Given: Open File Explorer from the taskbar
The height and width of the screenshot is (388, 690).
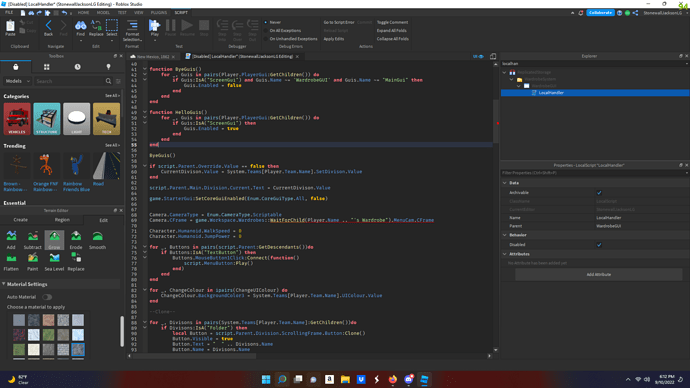Looking at the screenshot, I should pos(345,379).
